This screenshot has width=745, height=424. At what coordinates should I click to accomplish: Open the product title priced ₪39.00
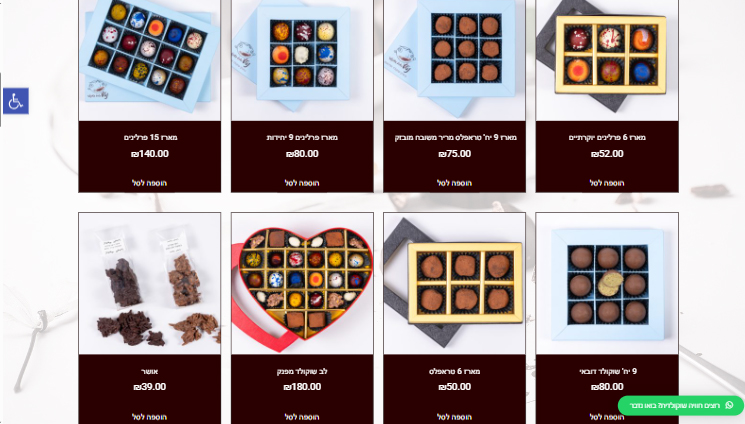click(150, 371)
